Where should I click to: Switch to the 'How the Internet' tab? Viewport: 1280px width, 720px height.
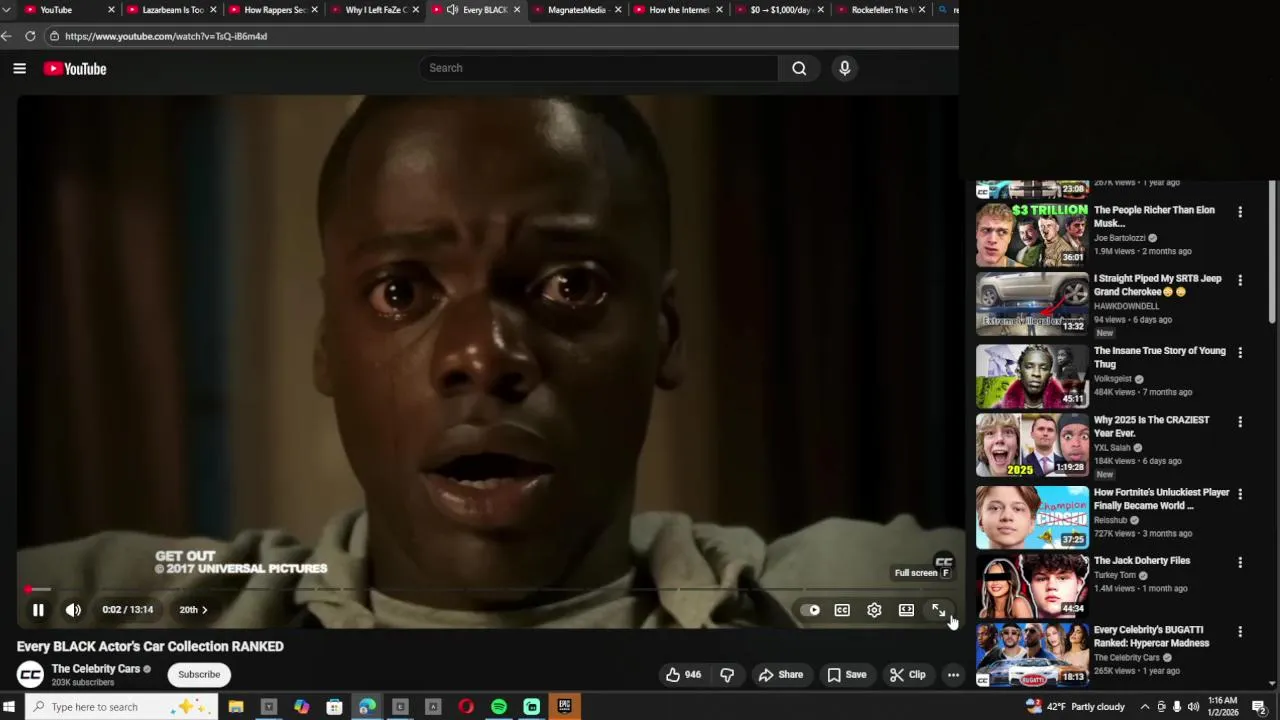[679, 10]
